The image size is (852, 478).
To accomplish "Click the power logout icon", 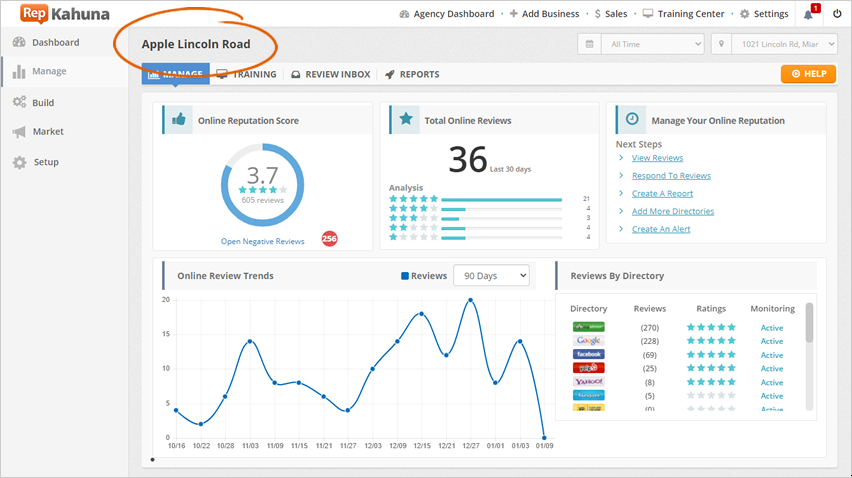I will point(837,14).
